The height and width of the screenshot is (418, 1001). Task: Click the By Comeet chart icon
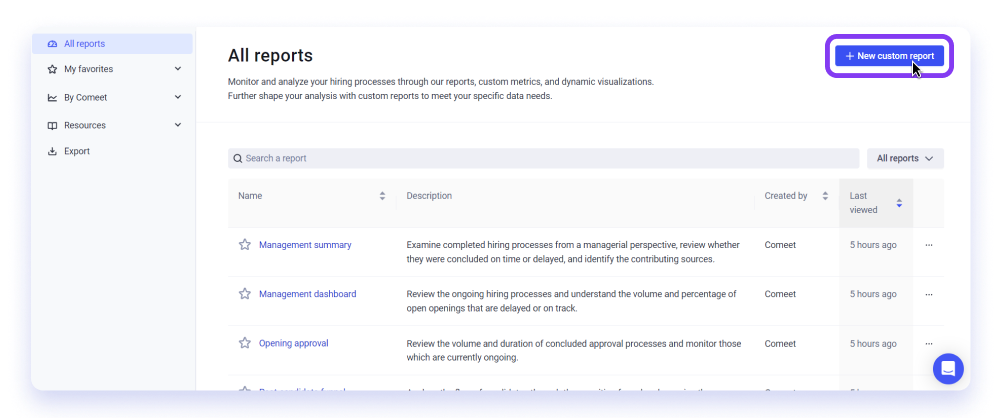pyautogui.click(x=52, y=98)
